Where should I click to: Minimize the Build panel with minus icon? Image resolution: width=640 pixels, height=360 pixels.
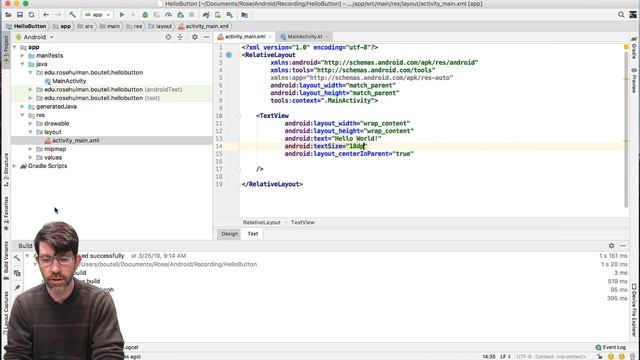click(x=623, y=246)
